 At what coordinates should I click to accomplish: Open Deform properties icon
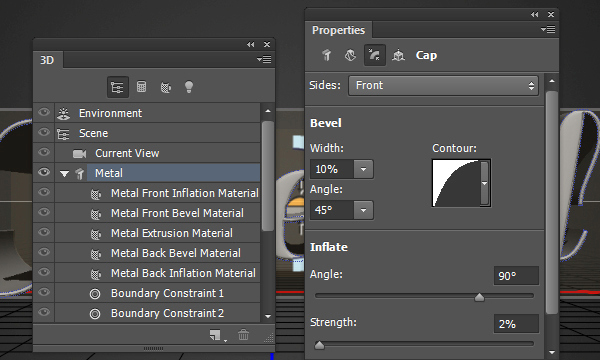(350, 55)
